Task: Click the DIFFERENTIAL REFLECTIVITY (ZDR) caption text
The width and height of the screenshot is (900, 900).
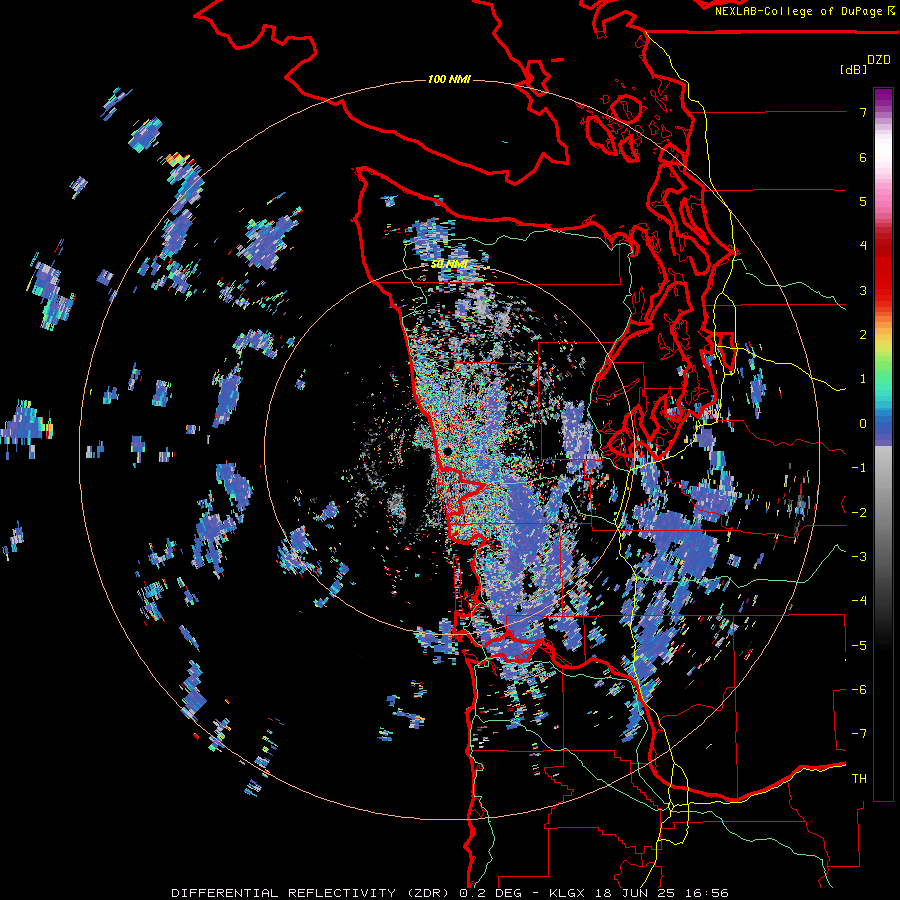Action: coord(312,893)
